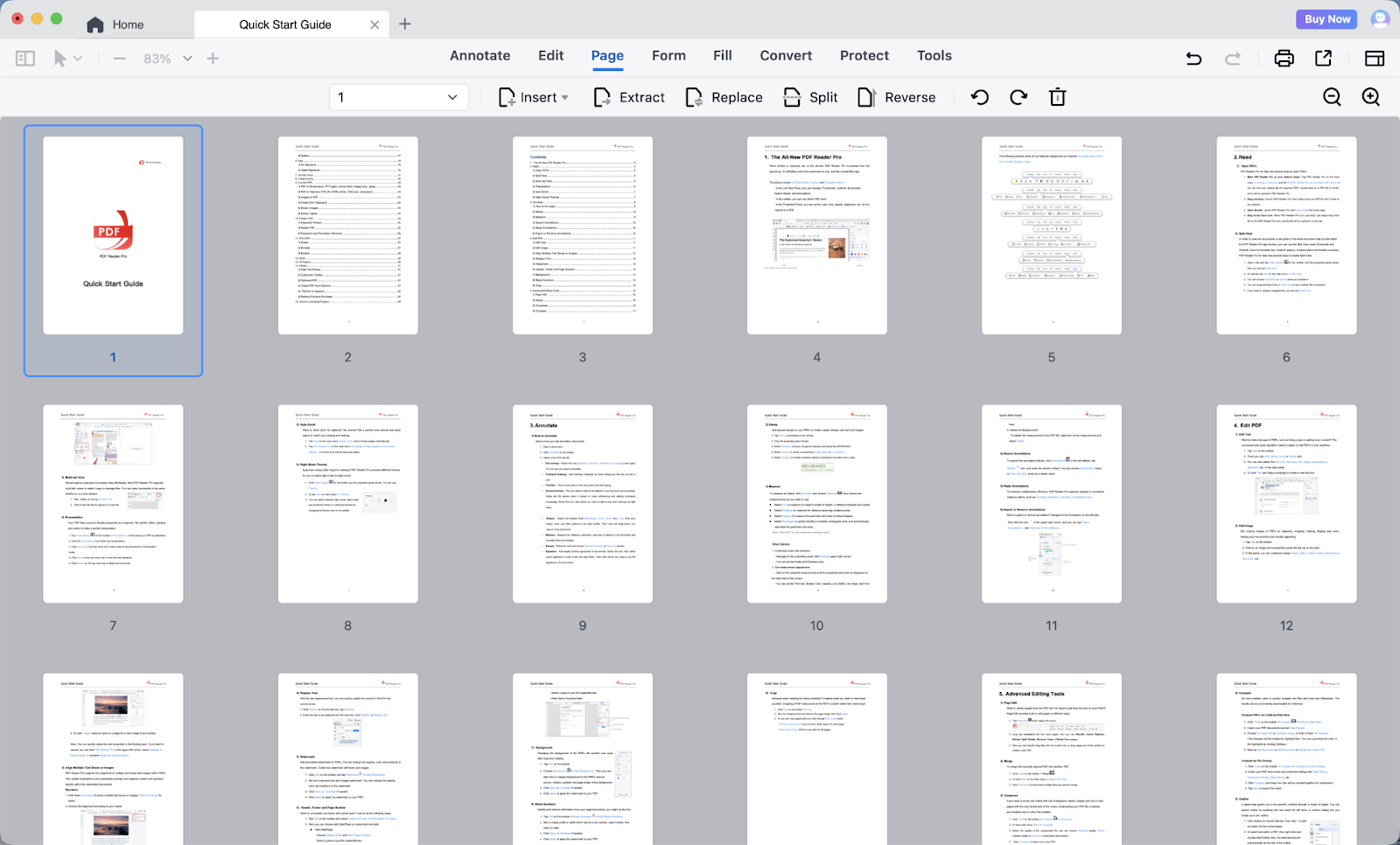Undo the last action

[1193, 59]
